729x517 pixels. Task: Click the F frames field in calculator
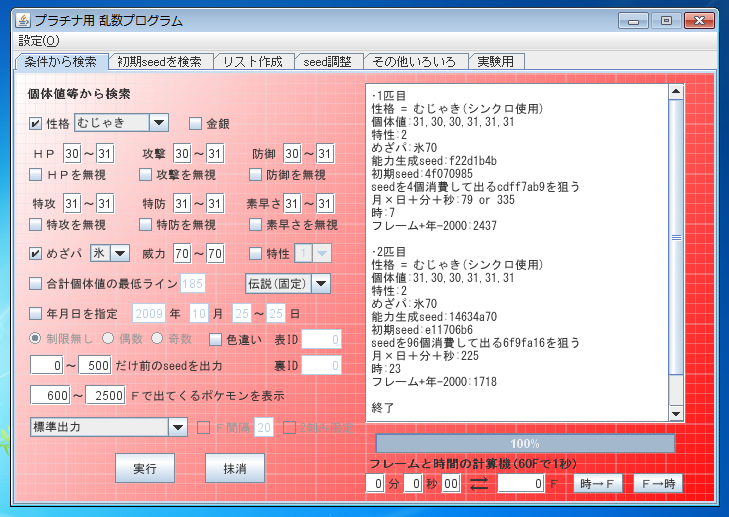pos(521,484)
